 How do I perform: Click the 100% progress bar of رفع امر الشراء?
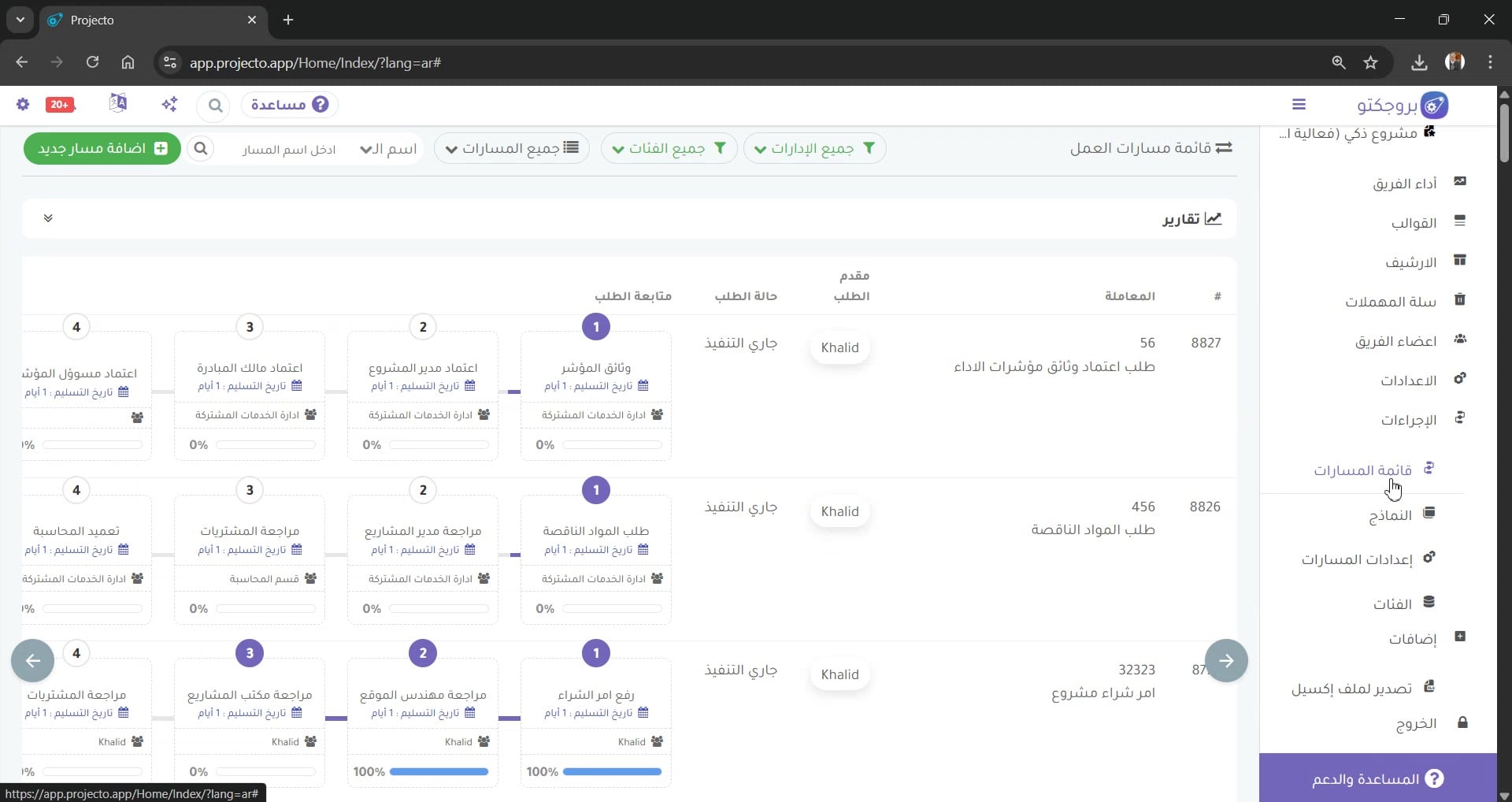tap(612, 772)
